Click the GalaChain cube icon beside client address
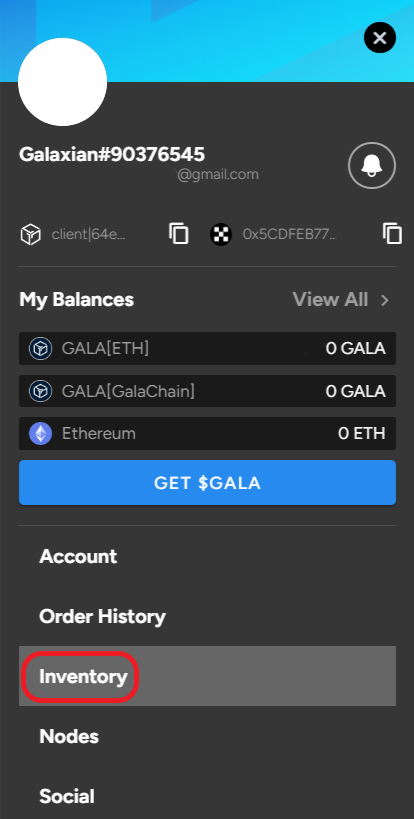Screen dimensions: 414x819 point(31,234)
